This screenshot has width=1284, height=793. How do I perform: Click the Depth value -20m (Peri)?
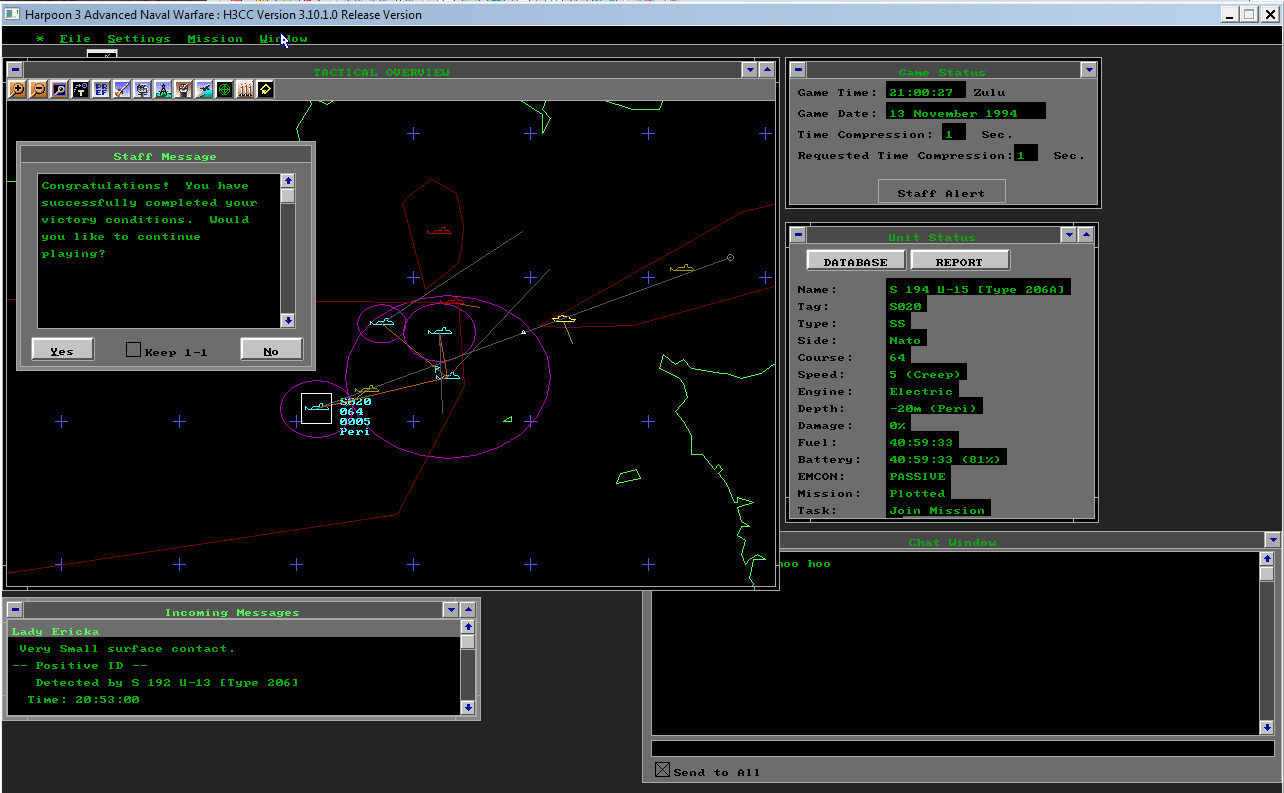click(934, 408)
